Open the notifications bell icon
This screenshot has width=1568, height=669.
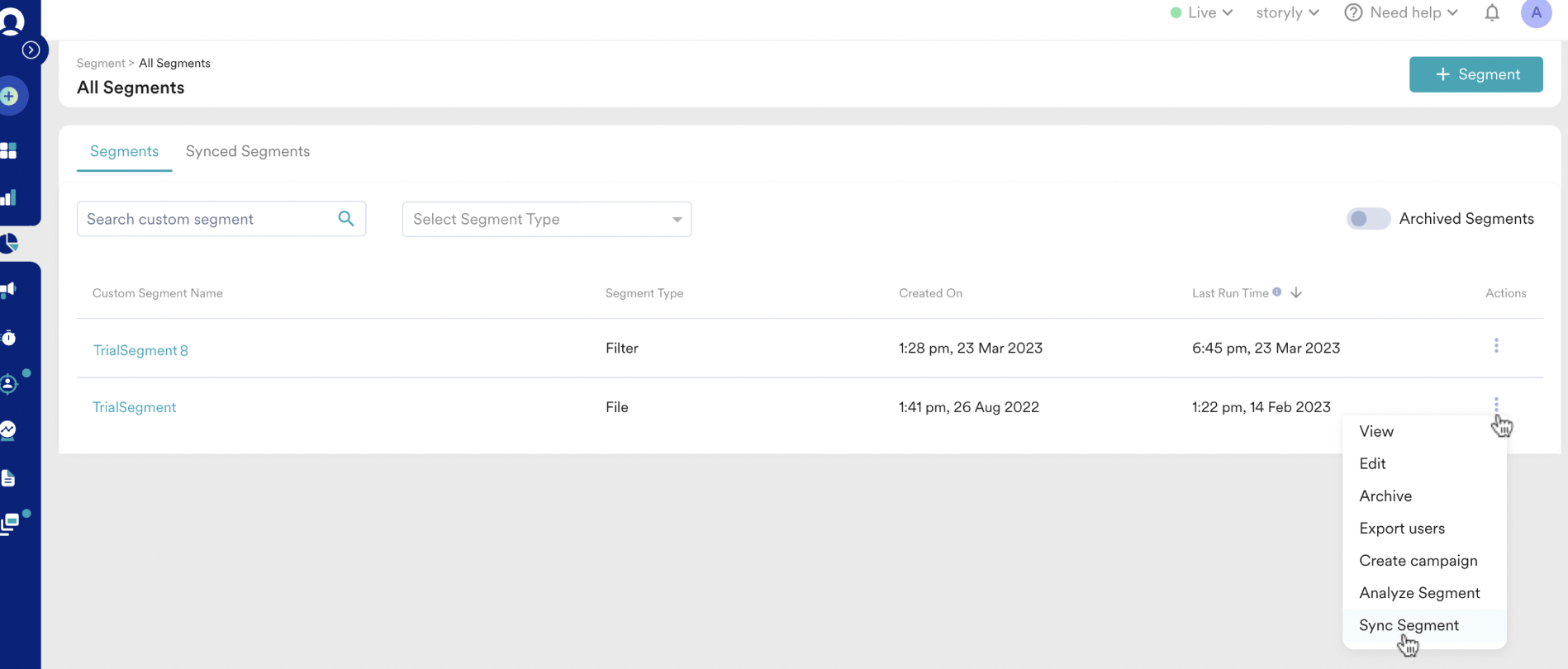1492,12
